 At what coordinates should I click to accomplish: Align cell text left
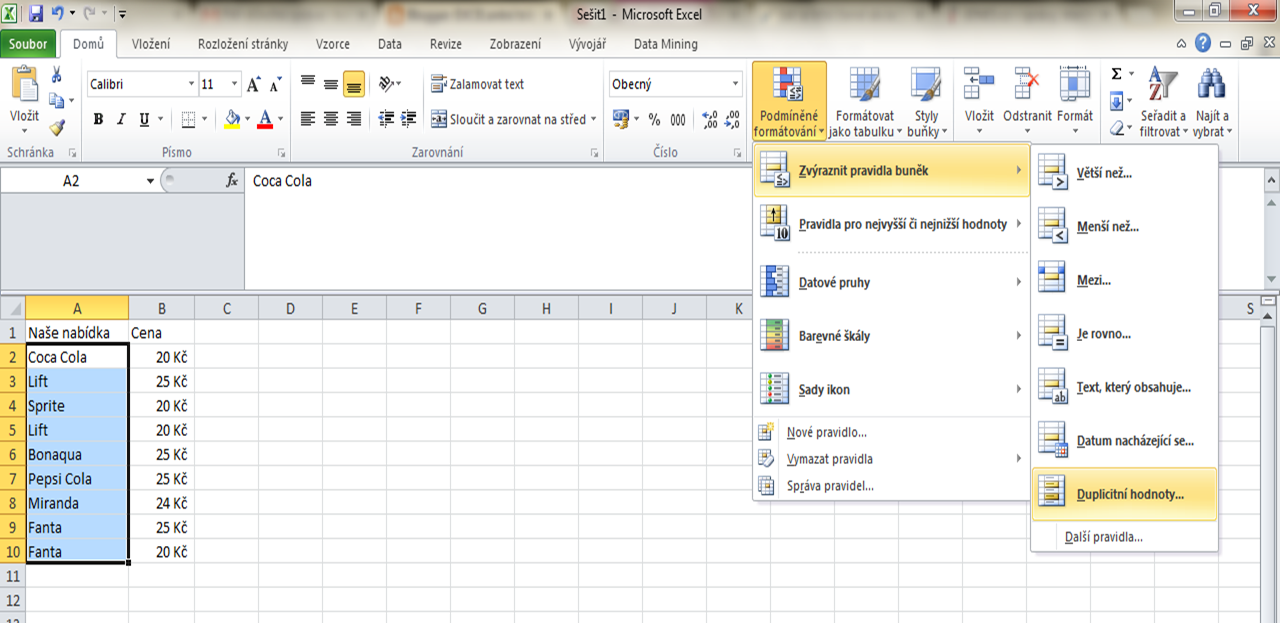click(x=308, y=119)
